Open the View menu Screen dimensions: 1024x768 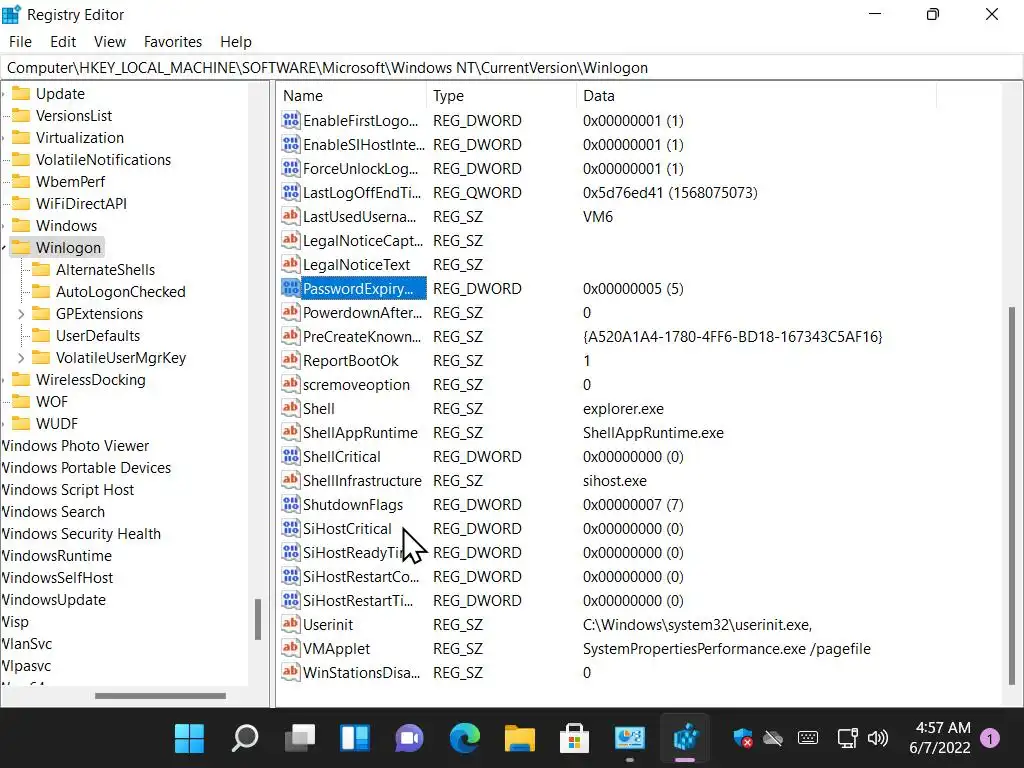click(x=110, y=42)
